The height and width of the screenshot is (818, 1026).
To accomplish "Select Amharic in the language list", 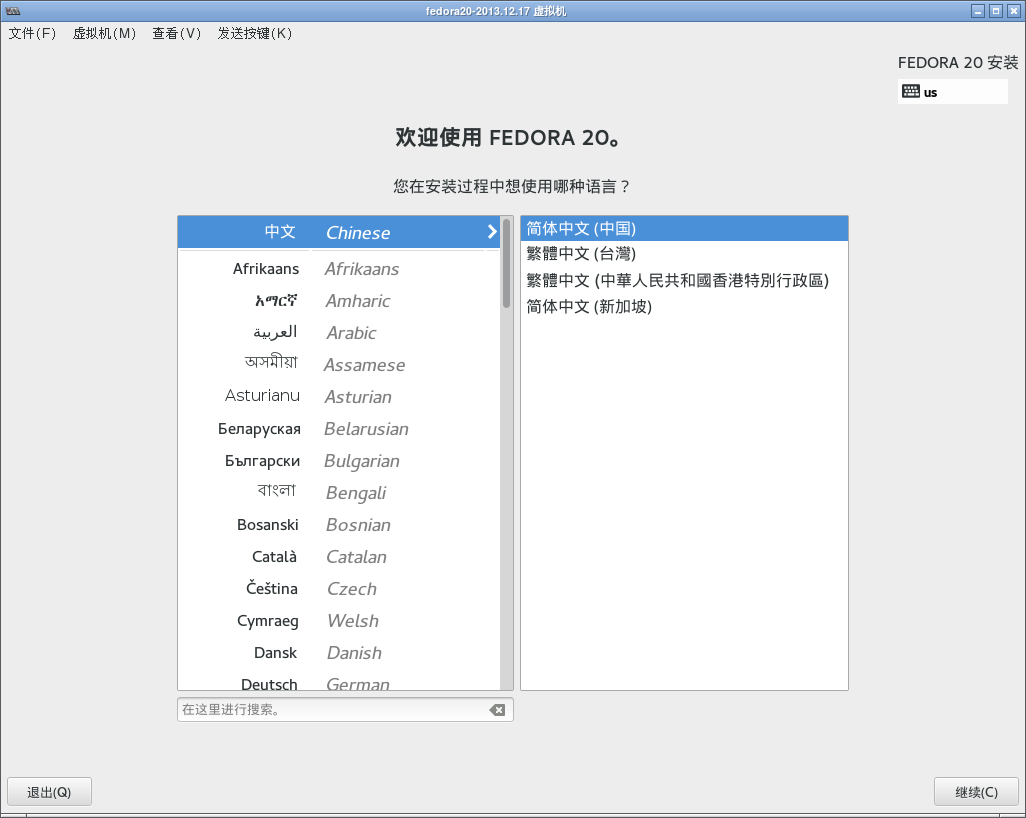I will tap(339, 300).
